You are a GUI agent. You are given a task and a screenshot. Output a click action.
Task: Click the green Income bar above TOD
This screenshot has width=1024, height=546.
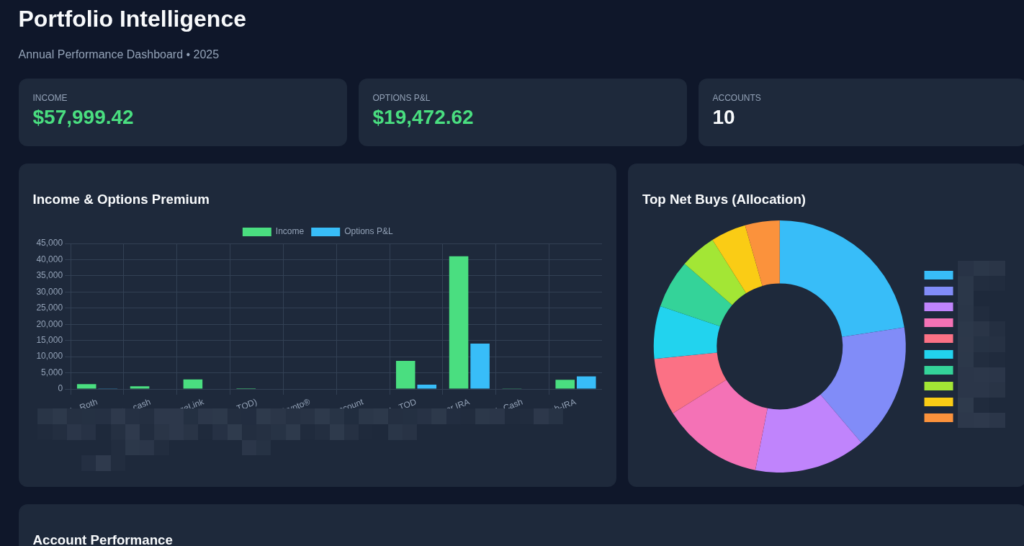405,375
